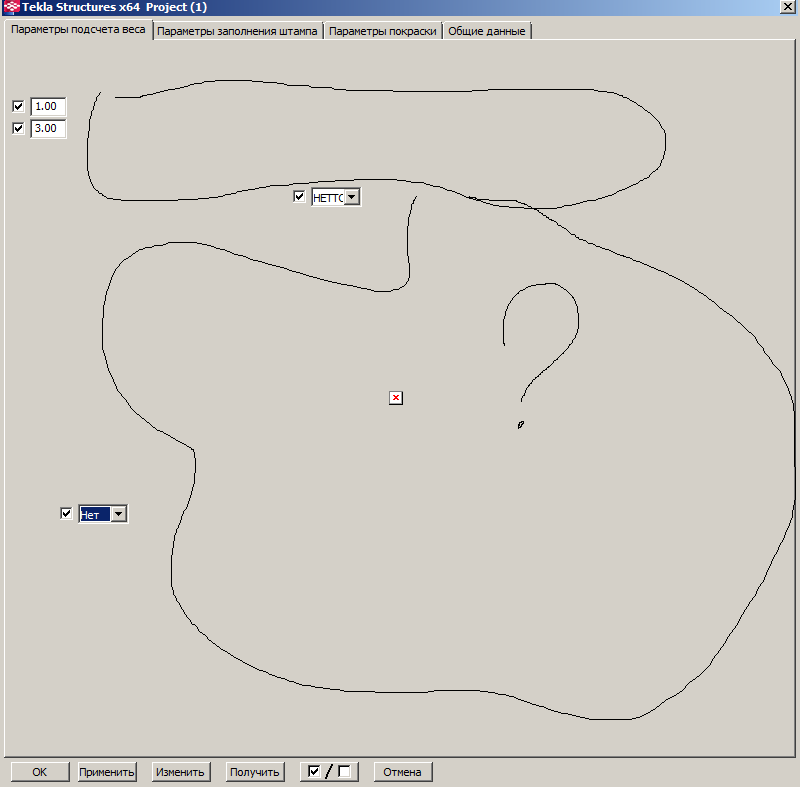Image resolution: width=800 pixels, height=788 pixels.
Task: Click the Tekla Structures title bar icon
Action: (x=9, y=7)
